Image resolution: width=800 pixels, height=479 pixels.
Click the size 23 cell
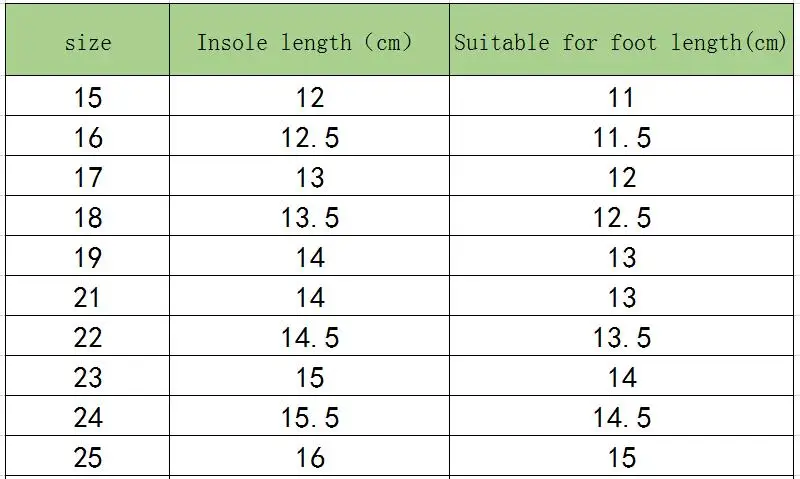tap(88, 378)
